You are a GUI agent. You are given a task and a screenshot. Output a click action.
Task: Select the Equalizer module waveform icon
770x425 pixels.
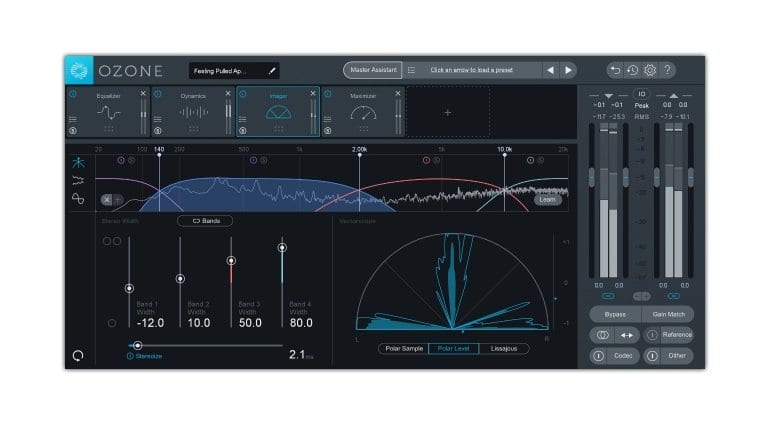coord(109,113)
